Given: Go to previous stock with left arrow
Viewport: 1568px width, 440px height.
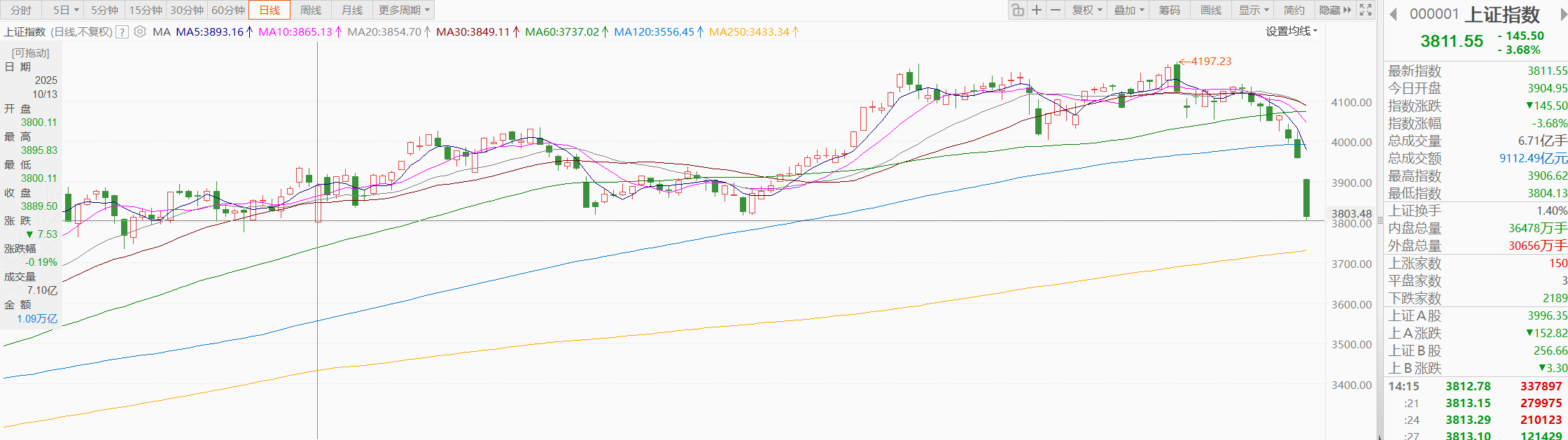Looking at the screenshot, I should (x=1393, y=14).
